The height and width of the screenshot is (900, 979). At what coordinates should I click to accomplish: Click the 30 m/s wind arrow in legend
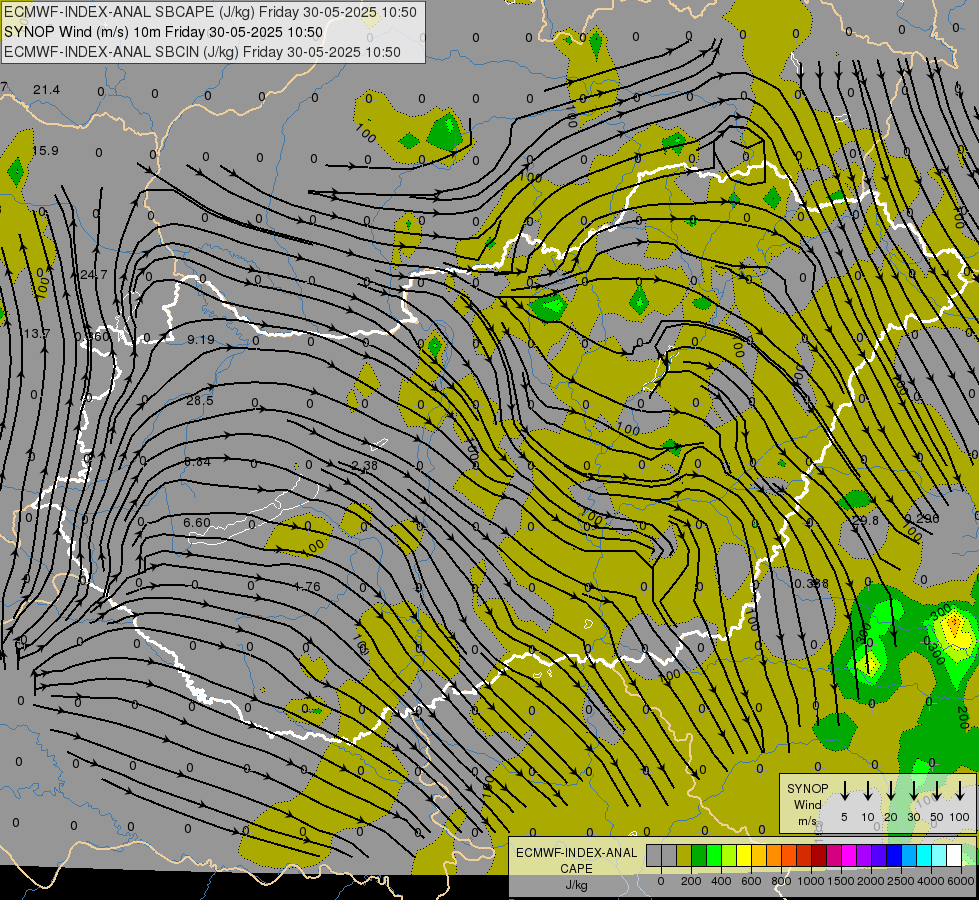(913, 790)
